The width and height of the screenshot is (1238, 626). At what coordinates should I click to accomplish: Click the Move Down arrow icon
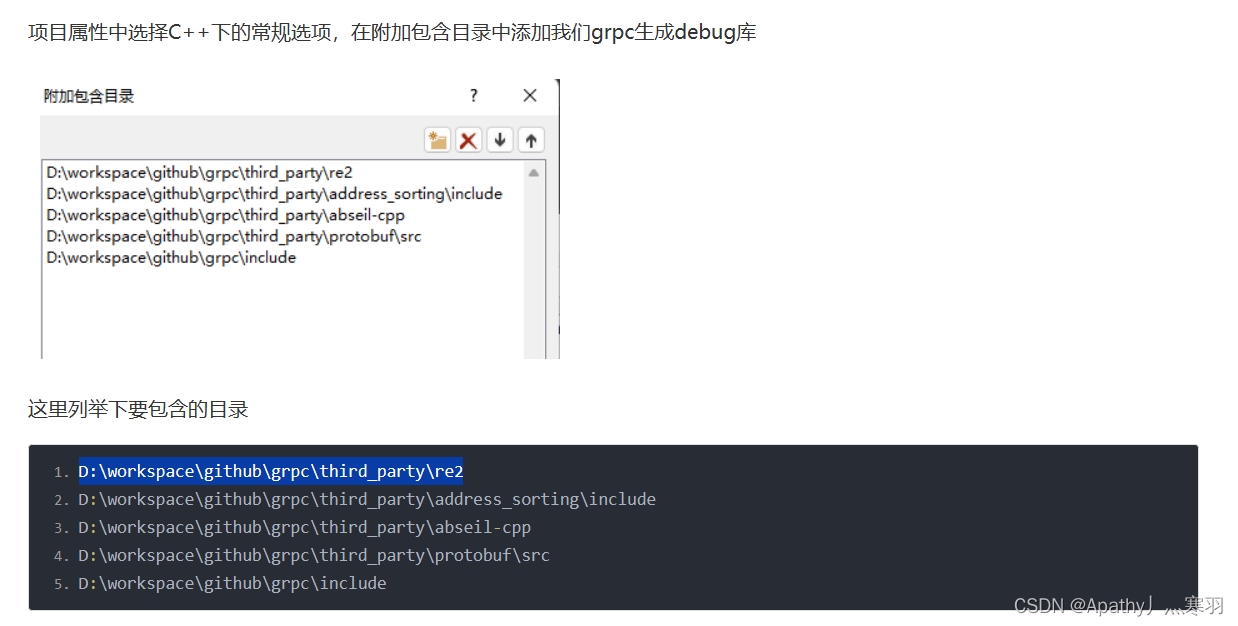[499, 139]
